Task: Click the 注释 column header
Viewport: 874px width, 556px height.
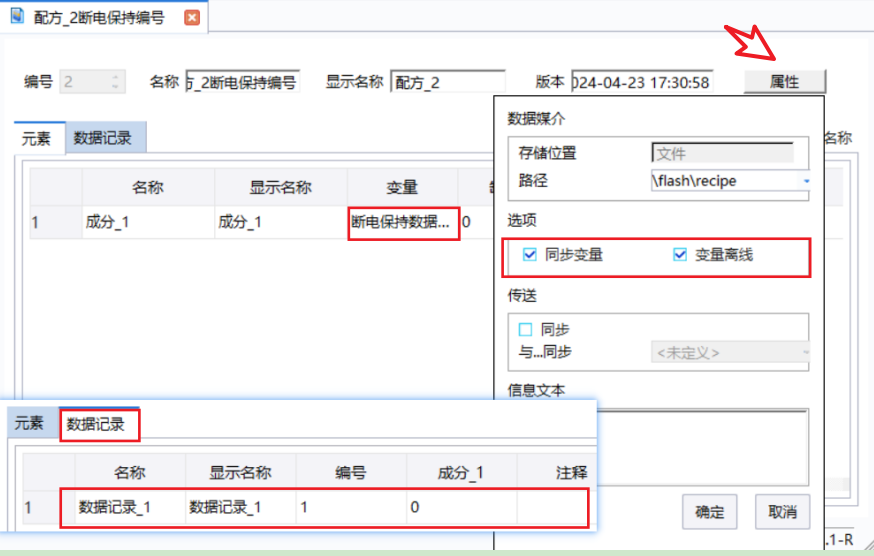Action: [x=556, y=472]
